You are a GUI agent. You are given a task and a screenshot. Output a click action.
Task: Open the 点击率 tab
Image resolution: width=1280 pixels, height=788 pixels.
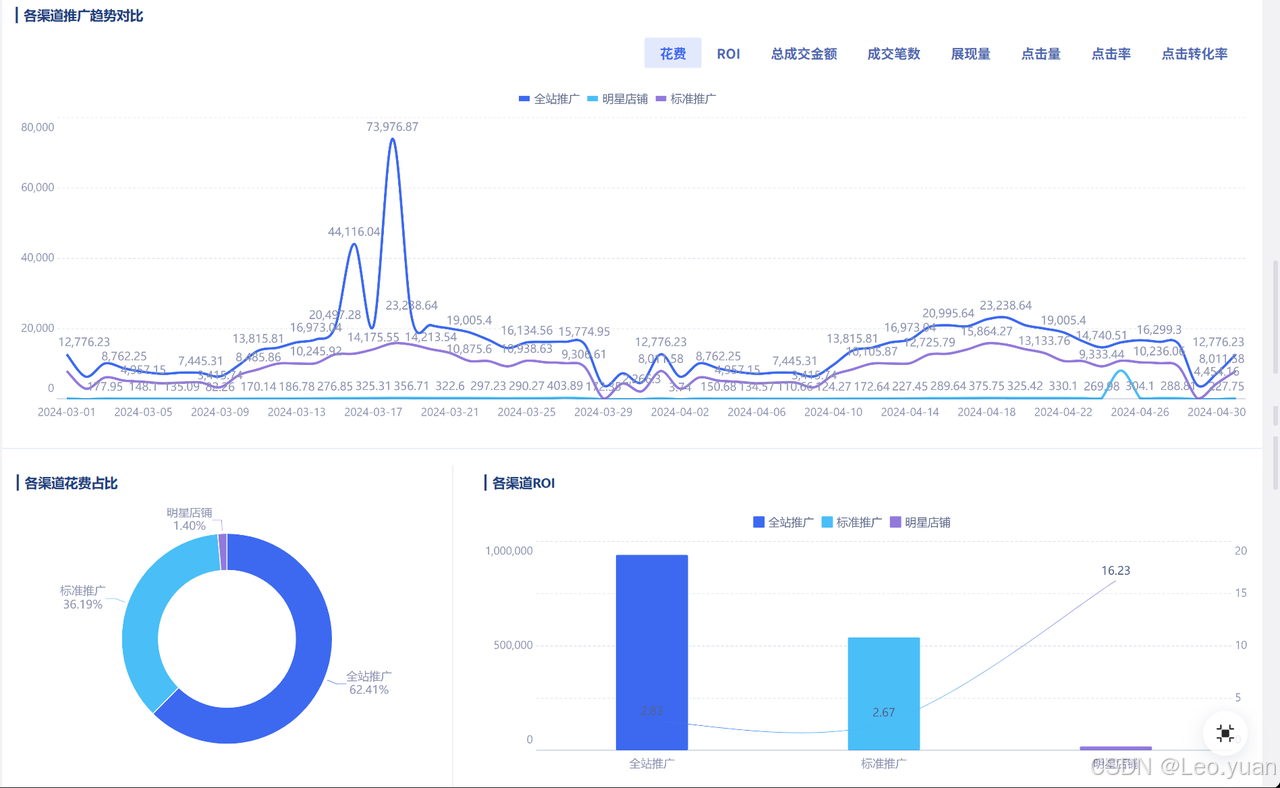coord(1111,54)
